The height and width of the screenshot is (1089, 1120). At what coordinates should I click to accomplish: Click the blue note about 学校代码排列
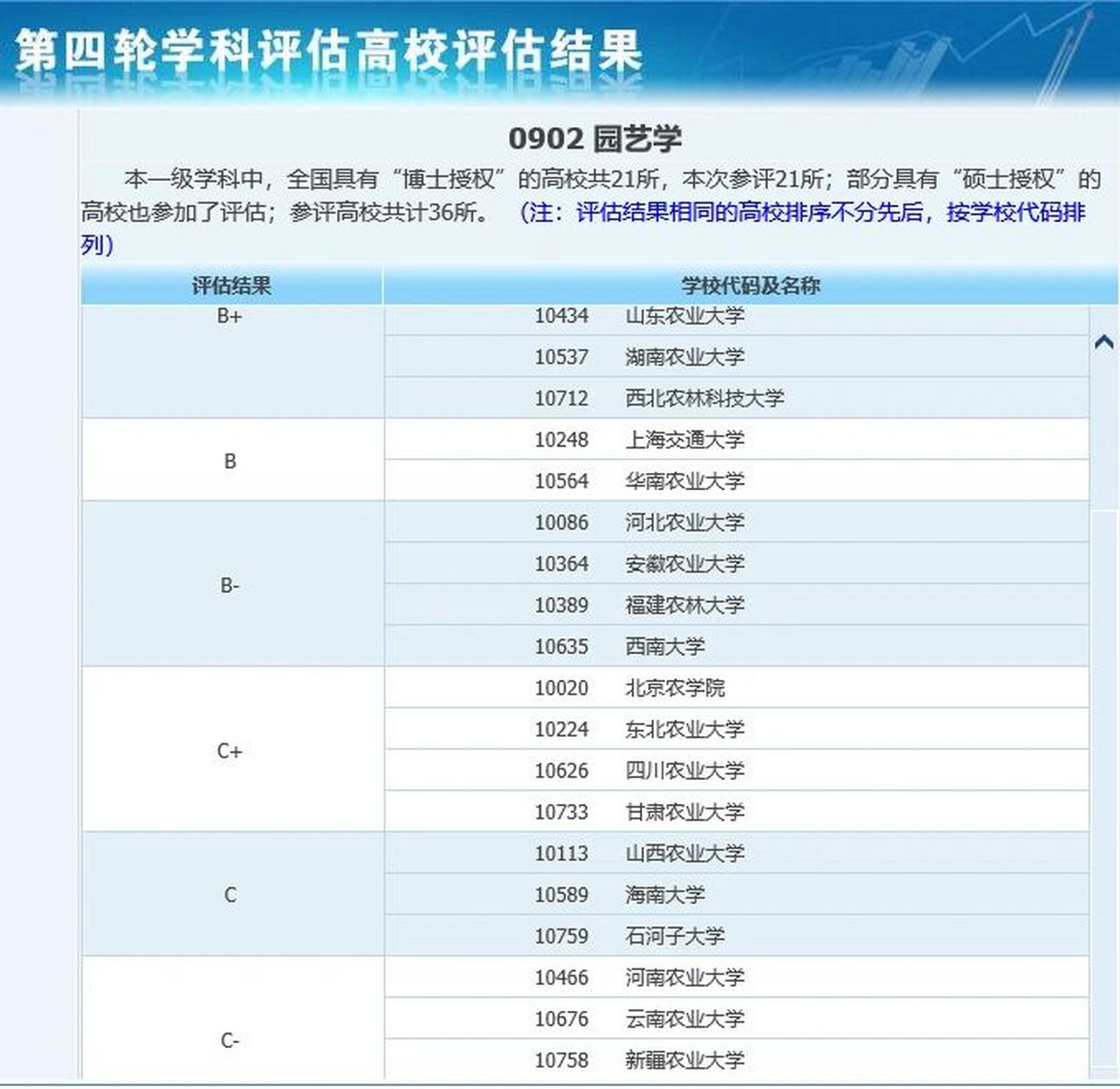click(x=583, y=228)
